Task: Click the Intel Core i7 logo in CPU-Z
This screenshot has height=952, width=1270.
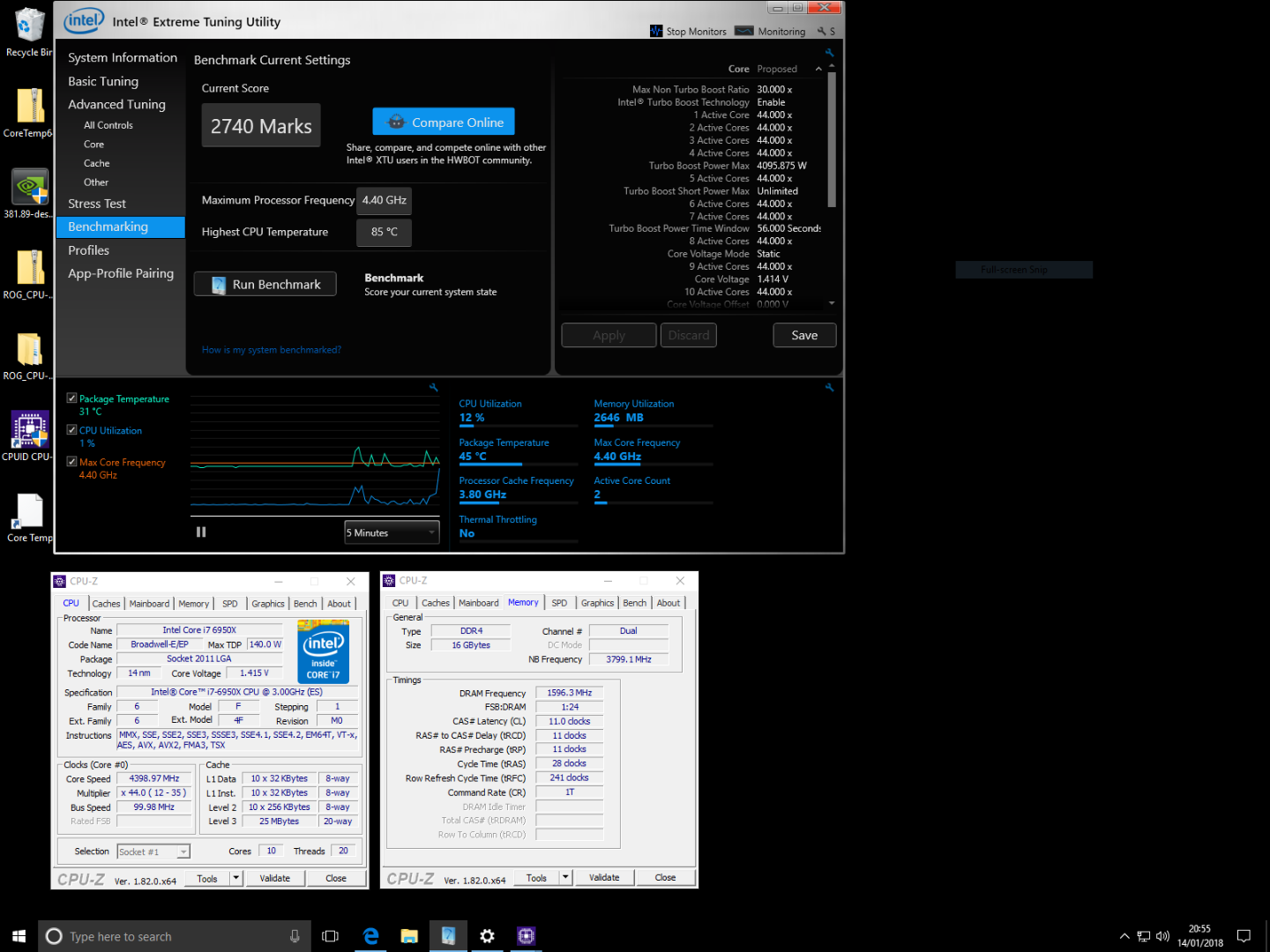Action: [324, 651]
